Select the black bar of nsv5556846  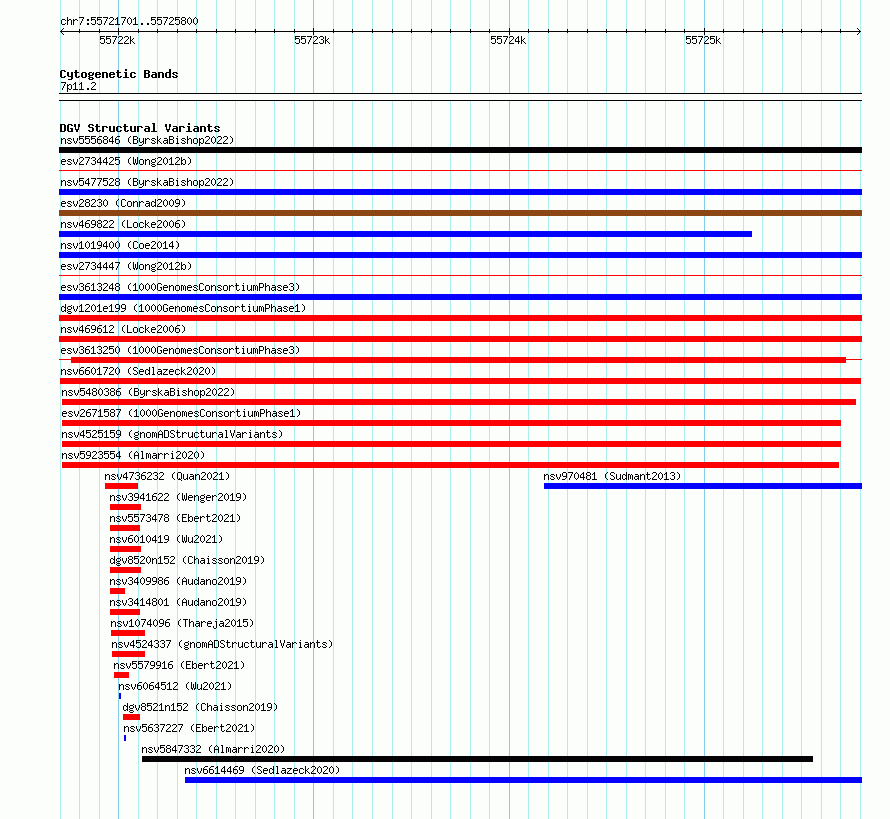point(460,150)
